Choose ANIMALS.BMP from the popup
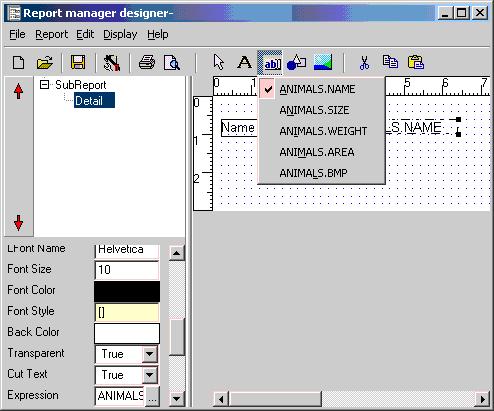 pyautogui.click(x=322, y=173)
